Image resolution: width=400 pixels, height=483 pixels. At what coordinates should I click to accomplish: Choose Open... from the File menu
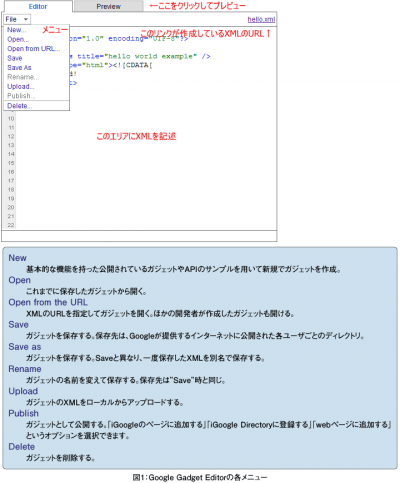pyautogui.click(x=18, y=39)
